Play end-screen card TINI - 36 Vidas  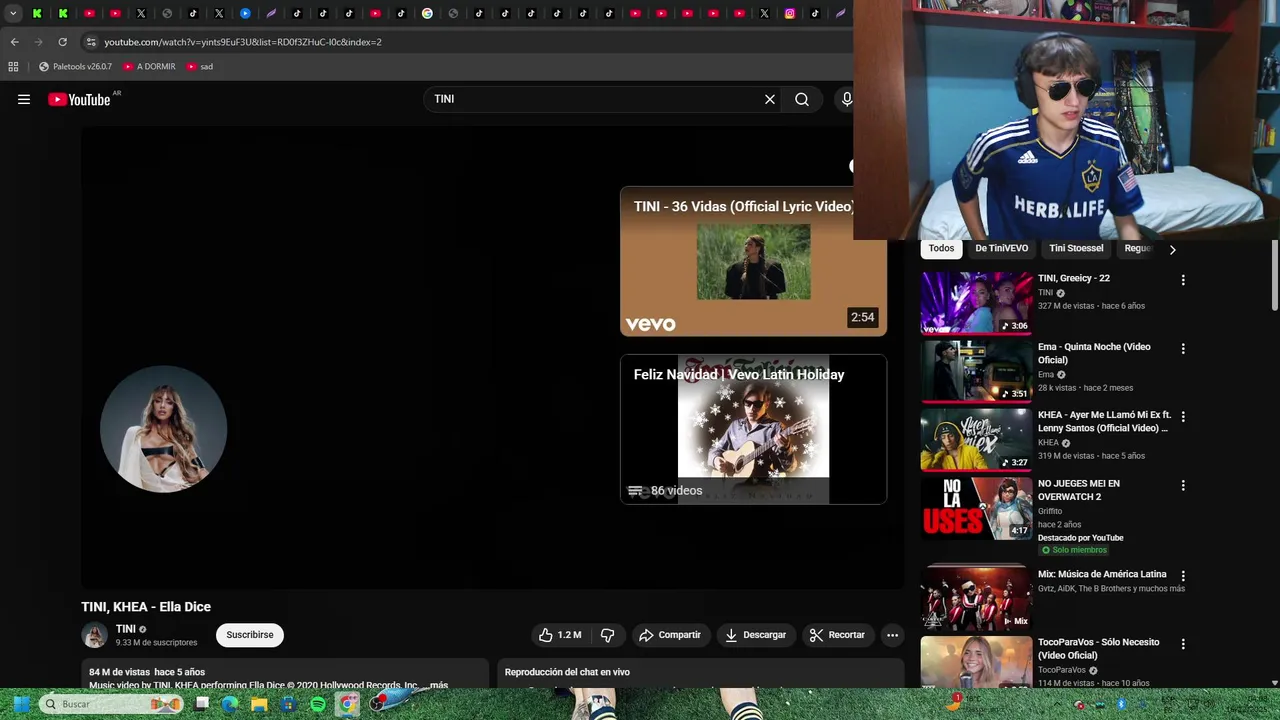(753, 261)
